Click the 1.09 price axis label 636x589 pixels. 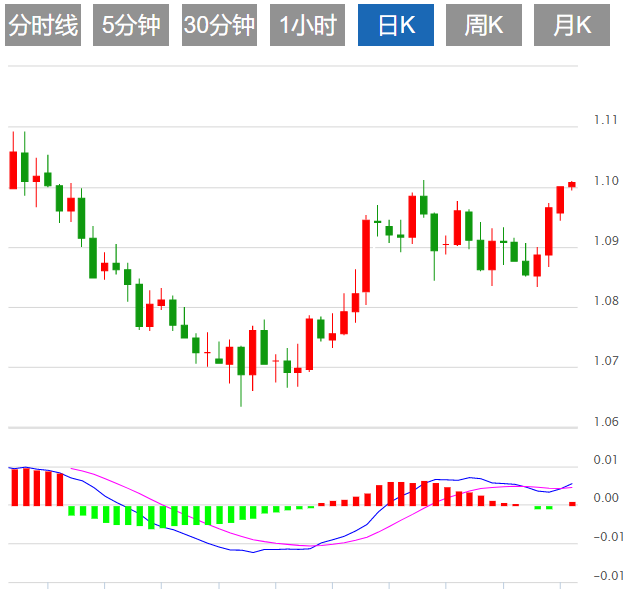606,241
